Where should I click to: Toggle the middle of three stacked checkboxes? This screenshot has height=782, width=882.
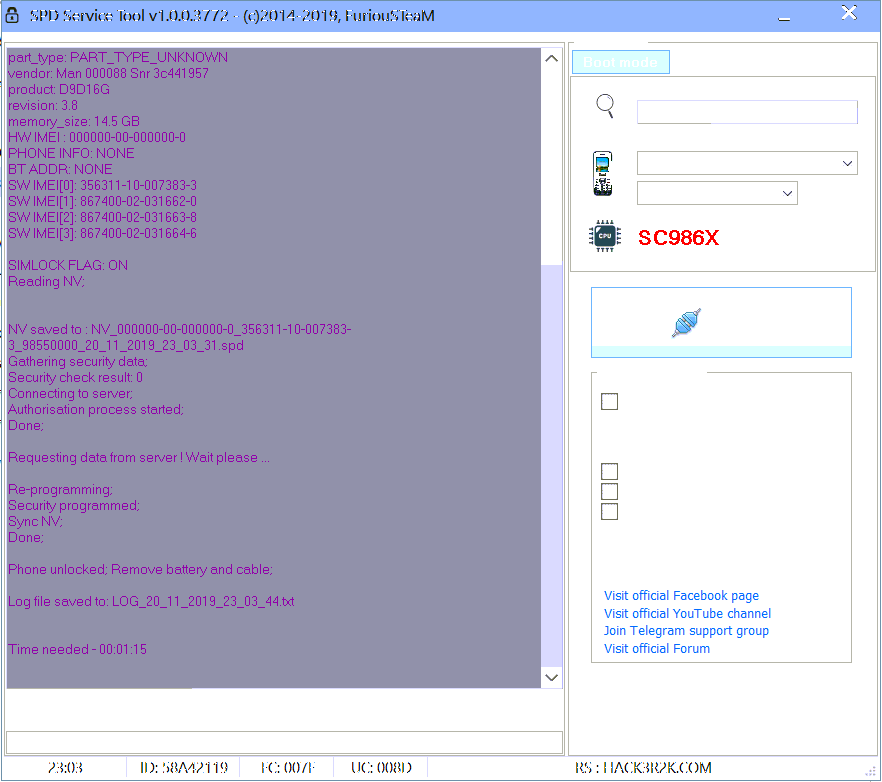coord(609,492)
